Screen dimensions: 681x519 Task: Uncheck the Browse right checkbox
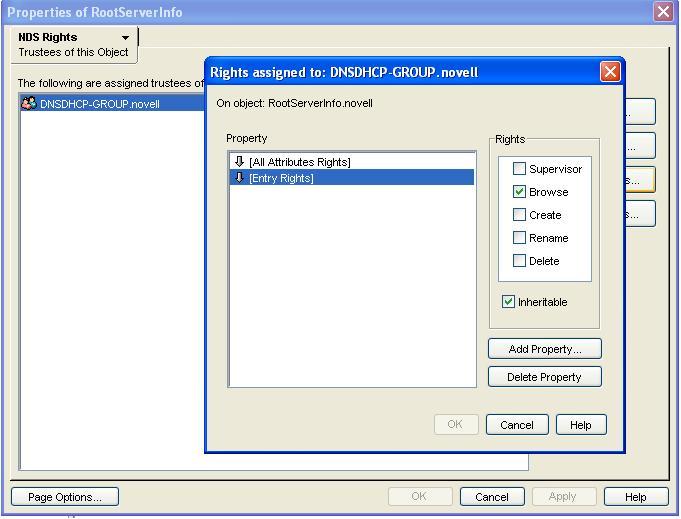pyautogui.click(x=519, y=192)
